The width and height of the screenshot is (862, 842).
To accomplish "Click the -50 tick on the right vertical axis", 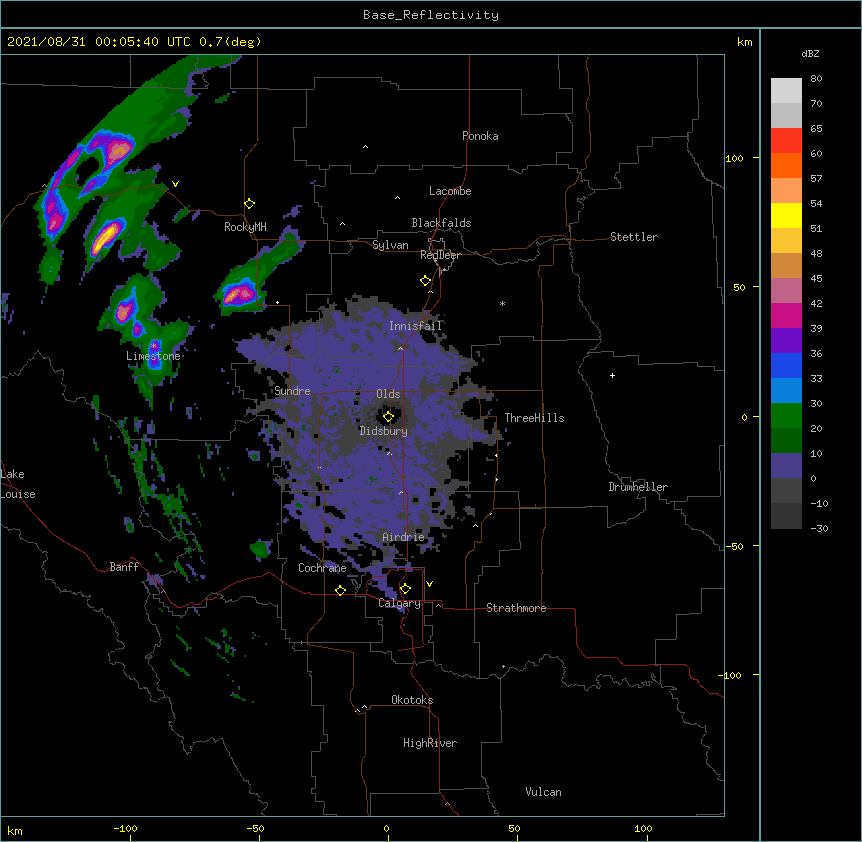I will tap(734, 546).
